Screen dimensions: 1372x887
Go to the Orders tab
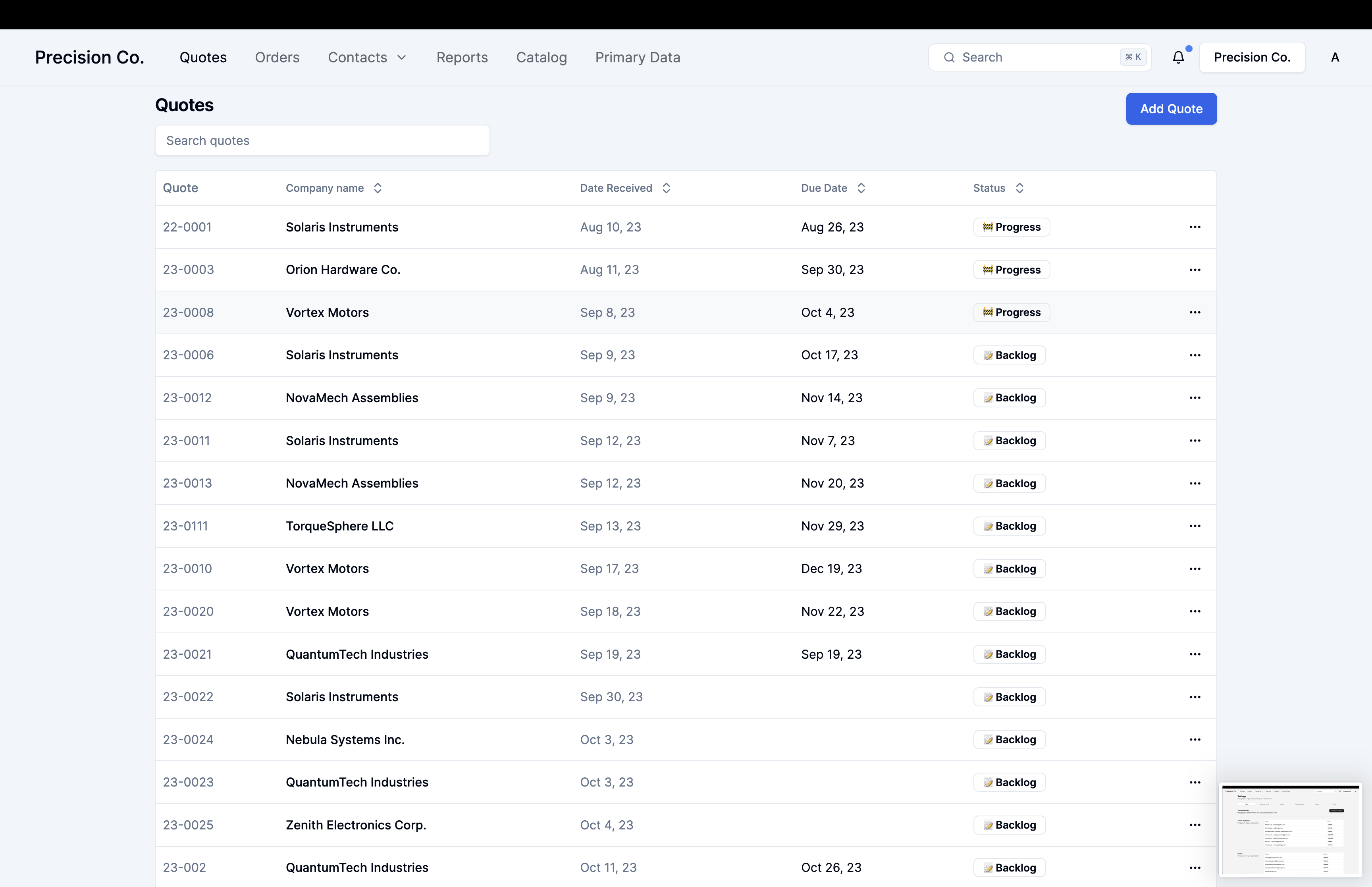pyautogui.click(x=277, y=58)
